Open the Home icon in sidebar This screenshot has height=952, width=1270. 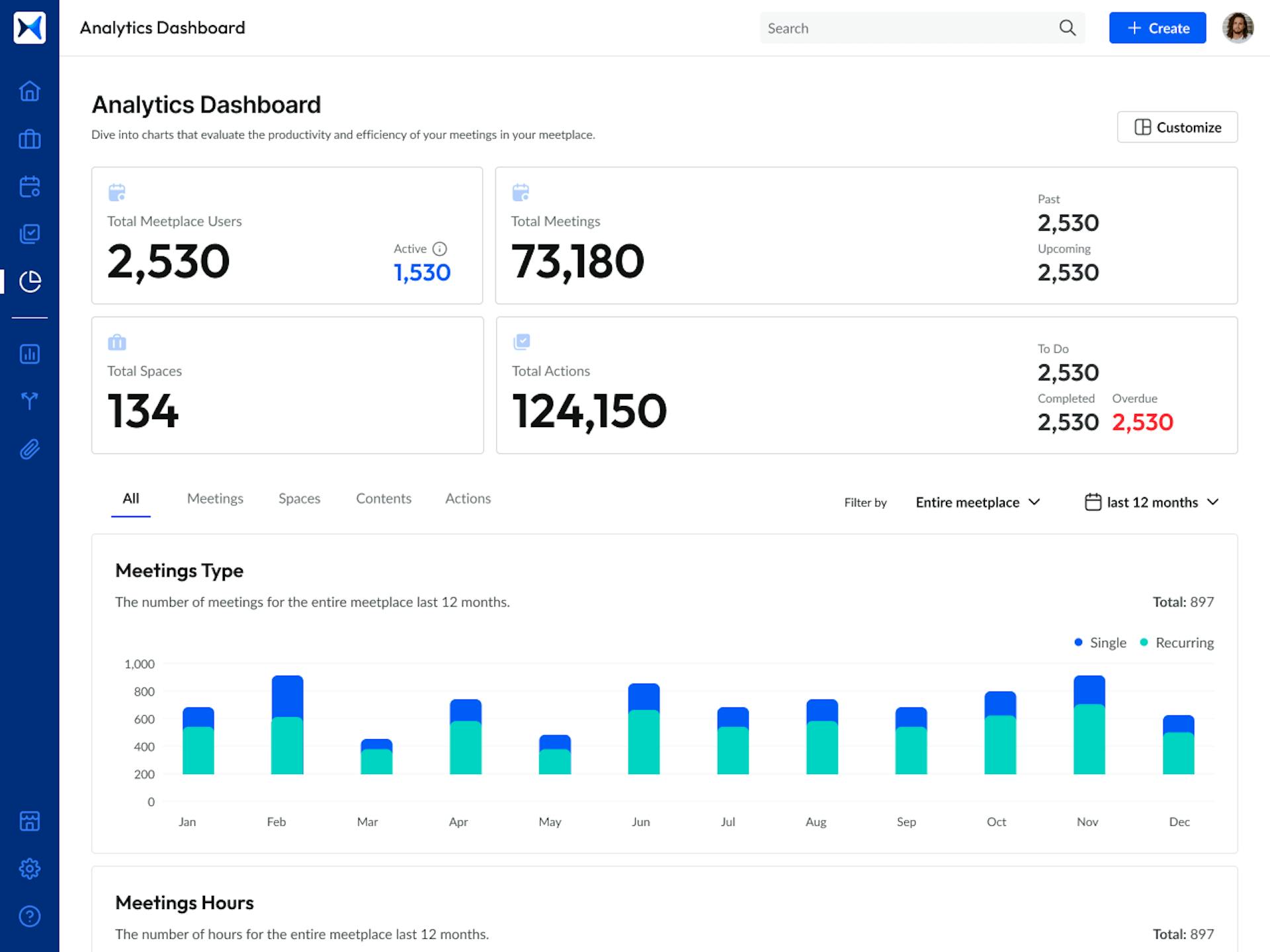(x=30, y=91)
